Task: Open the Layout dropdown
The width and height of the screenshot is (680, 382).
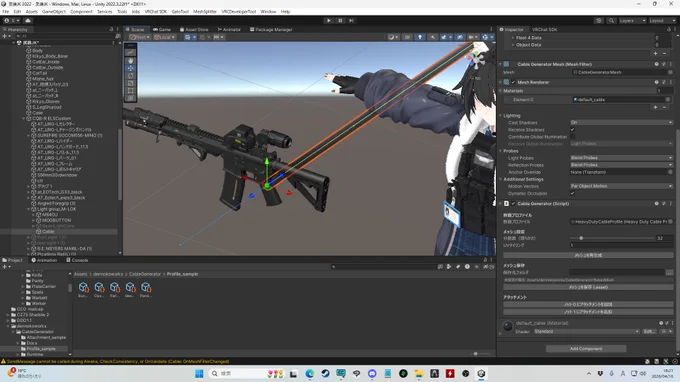Action: 662,20
